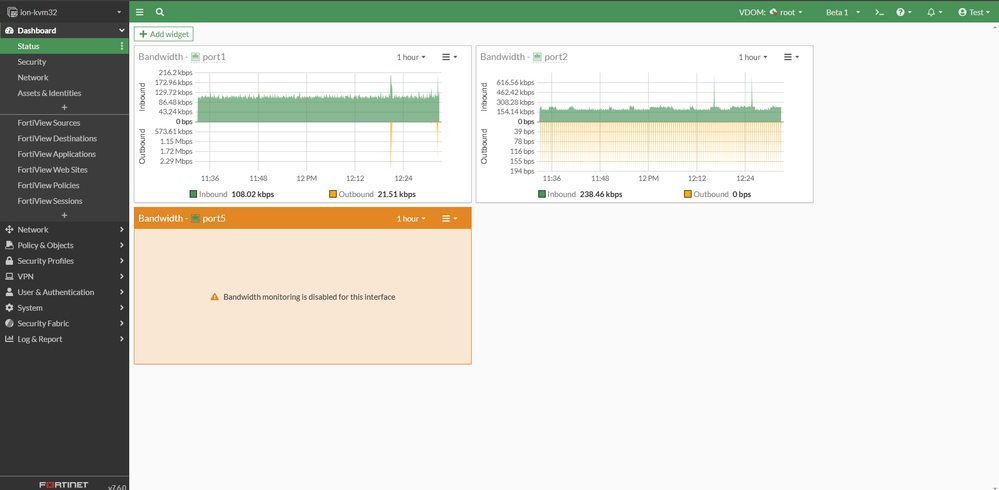The width and height of the screenshot is (999, 490).
Task: Expand the User & Authentication section
Action: (x=64, y=292)
